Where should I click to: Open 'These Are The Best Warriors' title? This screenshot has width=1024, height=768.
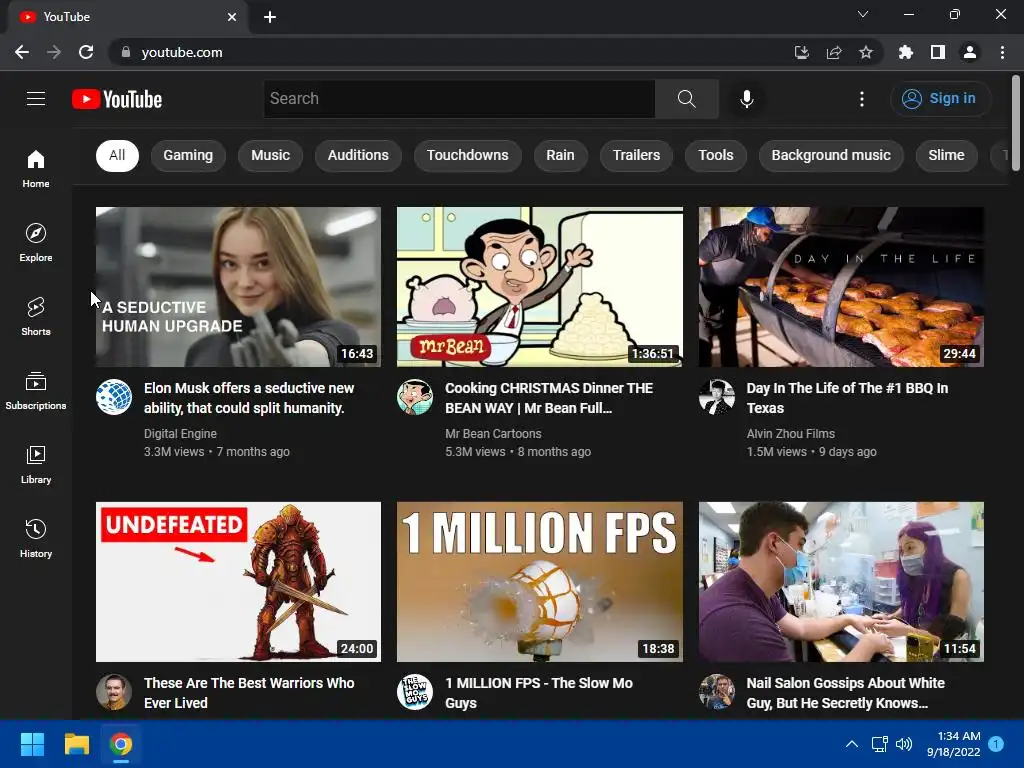tap(249, 693)
